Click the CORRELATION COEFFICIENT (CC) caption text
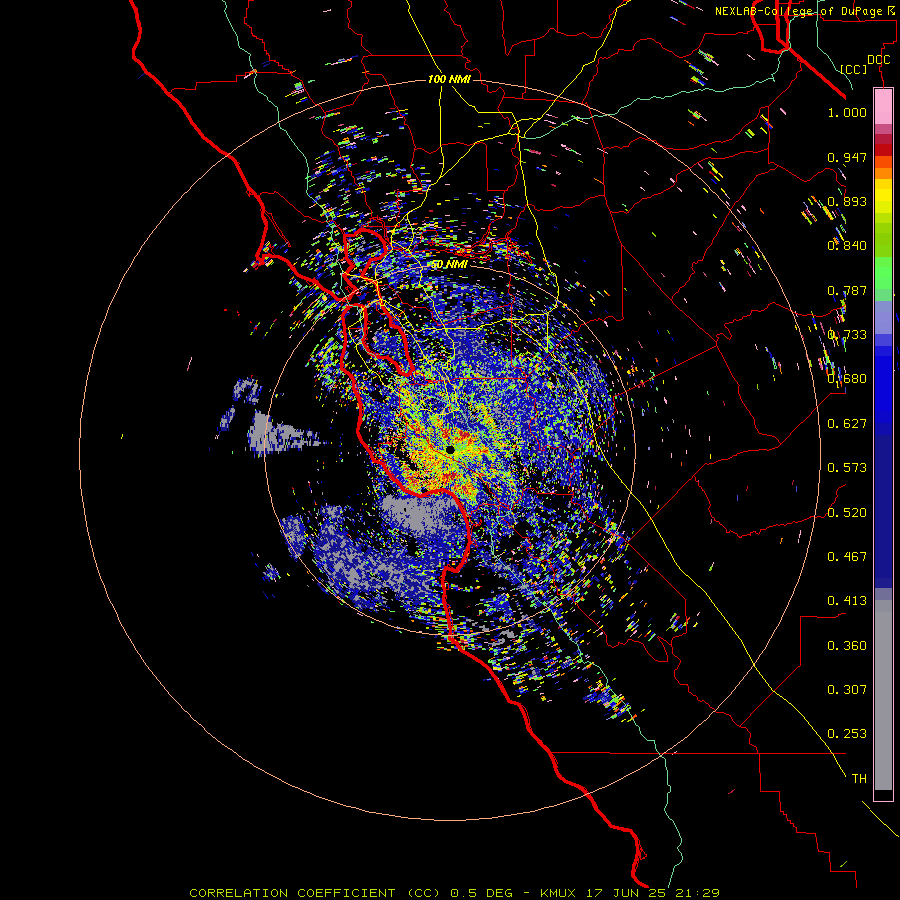900x900 pixels. pyautogui.click(x=315, y=893)
